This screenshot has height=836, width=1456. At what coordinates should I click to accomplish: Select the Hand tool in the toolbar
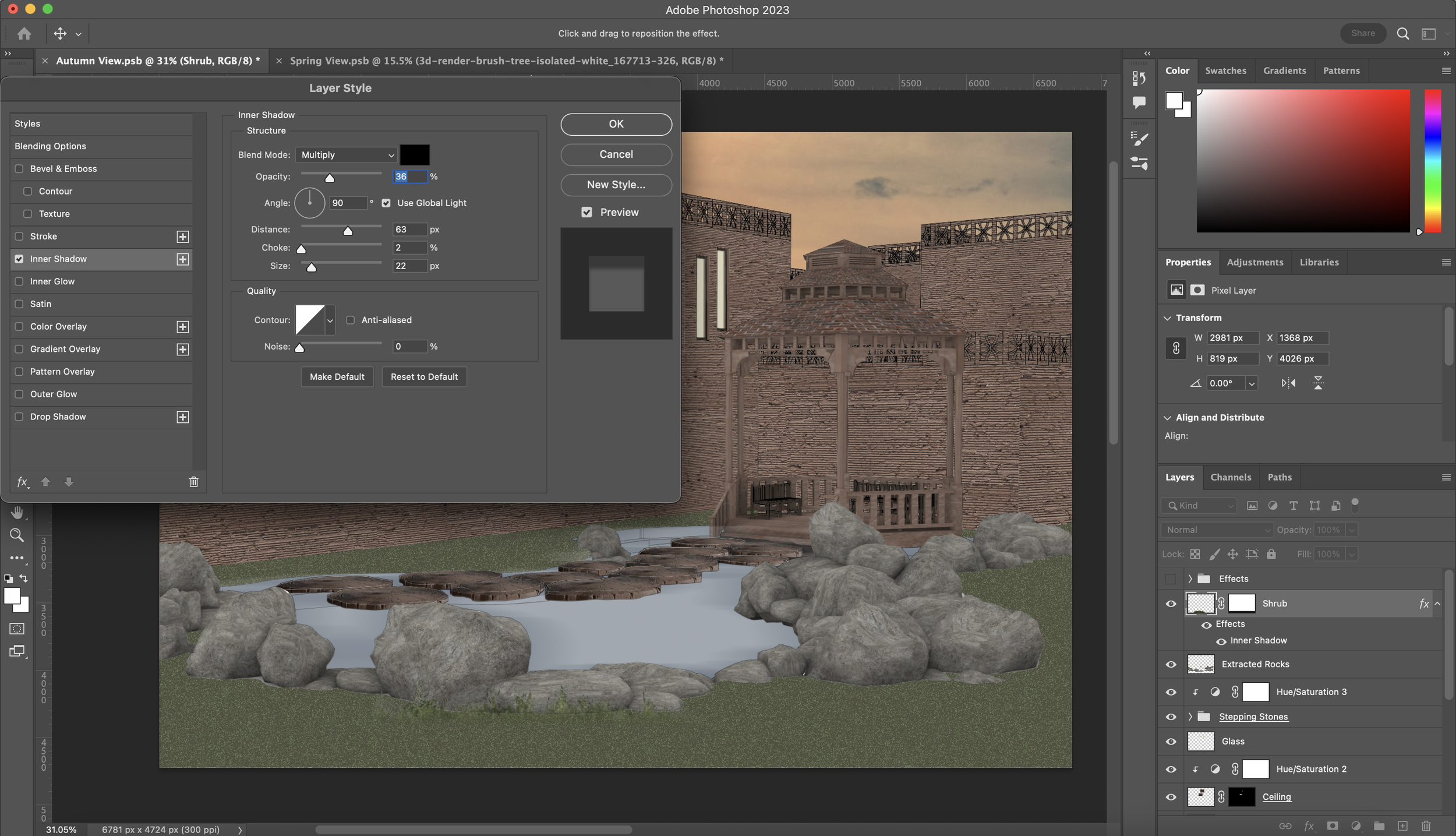point(17,513)
